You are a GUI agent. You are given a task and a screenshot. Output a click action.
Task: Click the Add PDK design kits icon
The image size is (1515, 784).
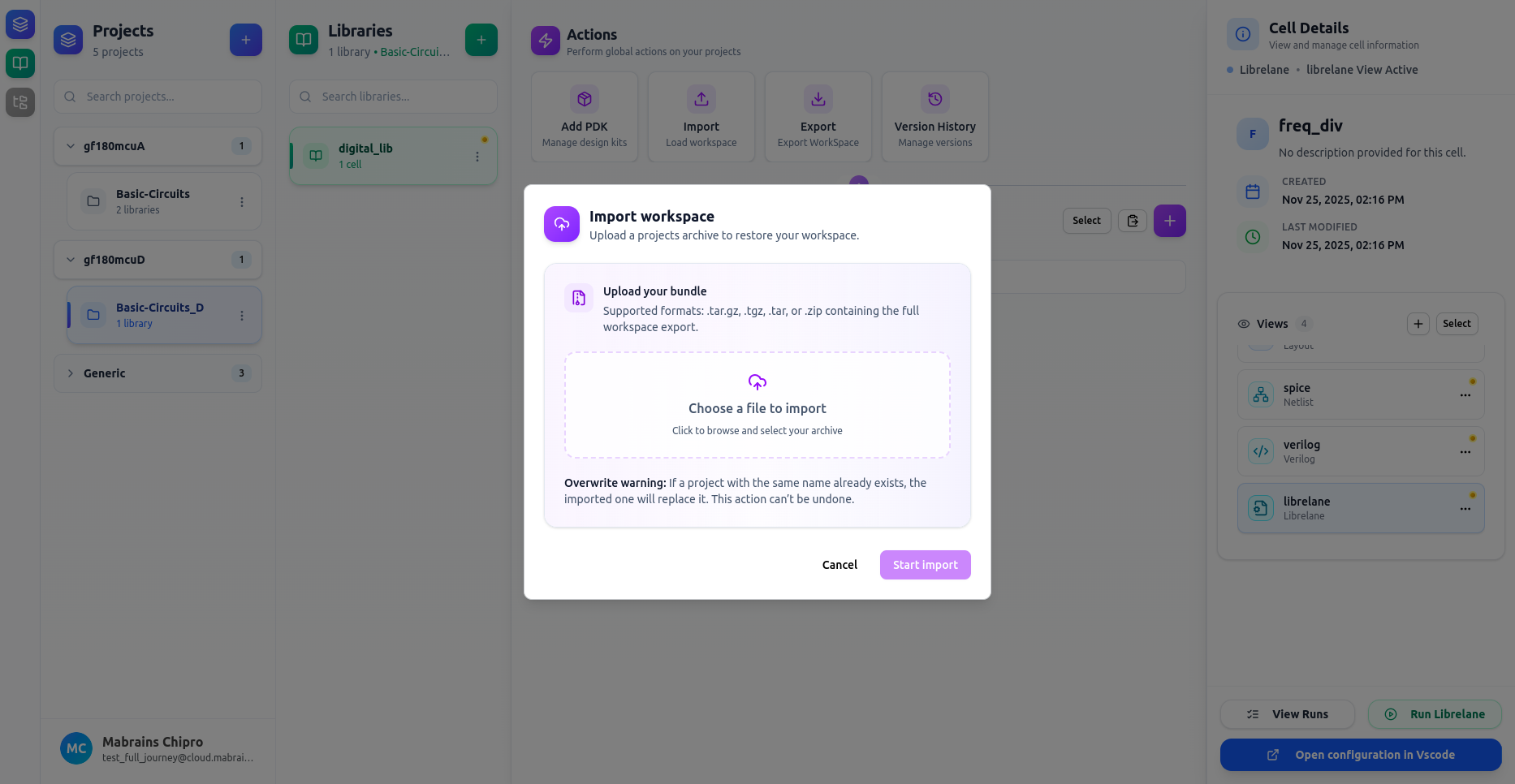pos(584,99)
